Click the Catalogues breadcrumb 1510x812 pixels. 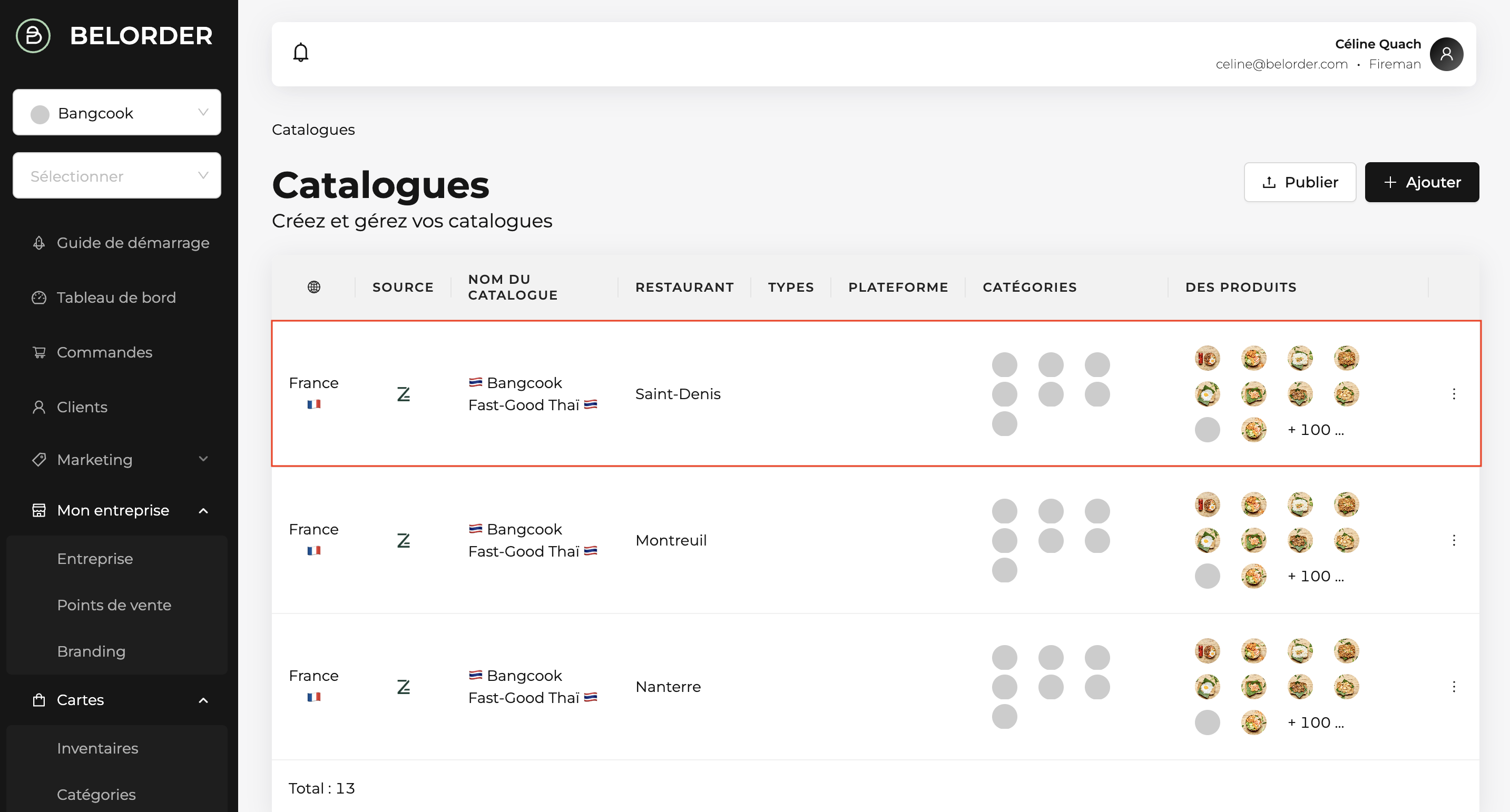(313, 130)
